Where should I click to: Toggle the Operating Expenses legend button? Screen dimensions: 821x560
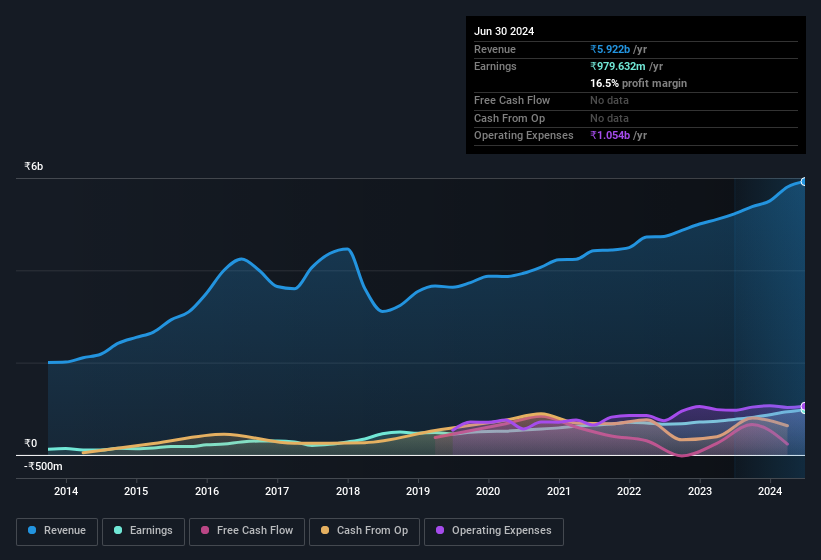coord(494,531)
